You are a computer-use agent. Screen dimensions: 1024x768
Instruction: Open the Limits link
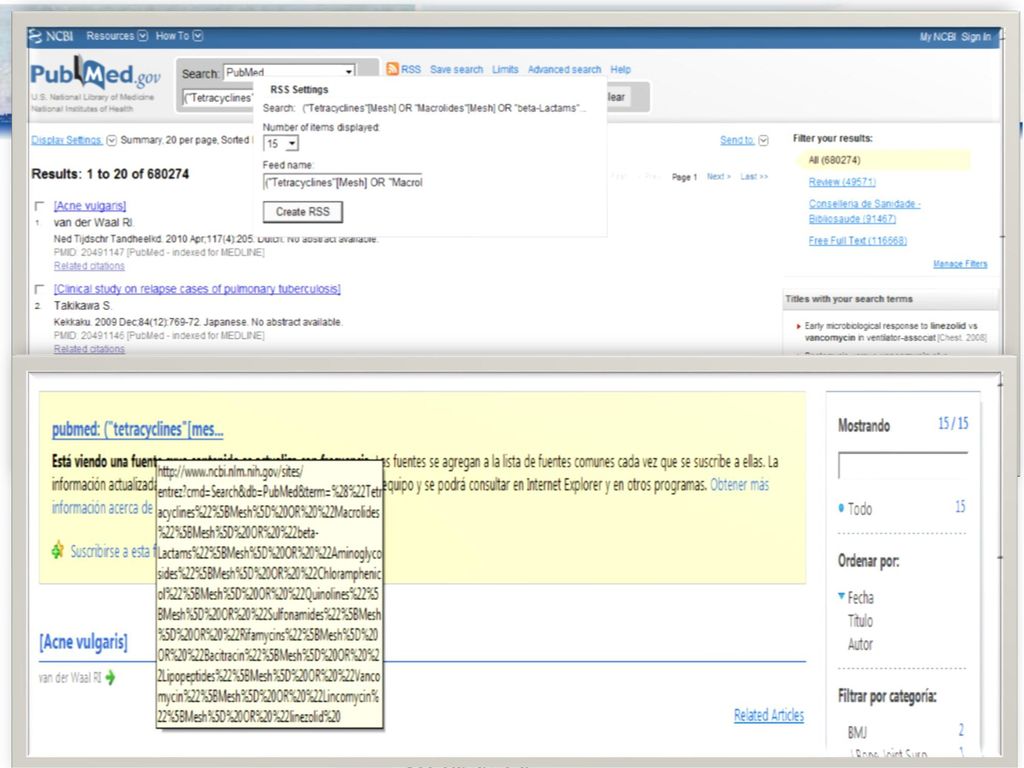(x=505, y=69)
